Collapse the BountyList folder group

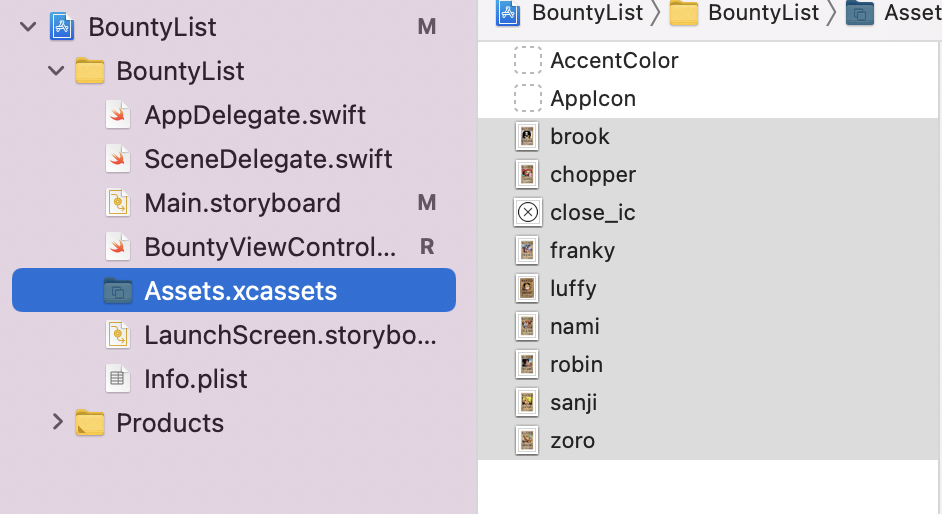coord(56,71)
